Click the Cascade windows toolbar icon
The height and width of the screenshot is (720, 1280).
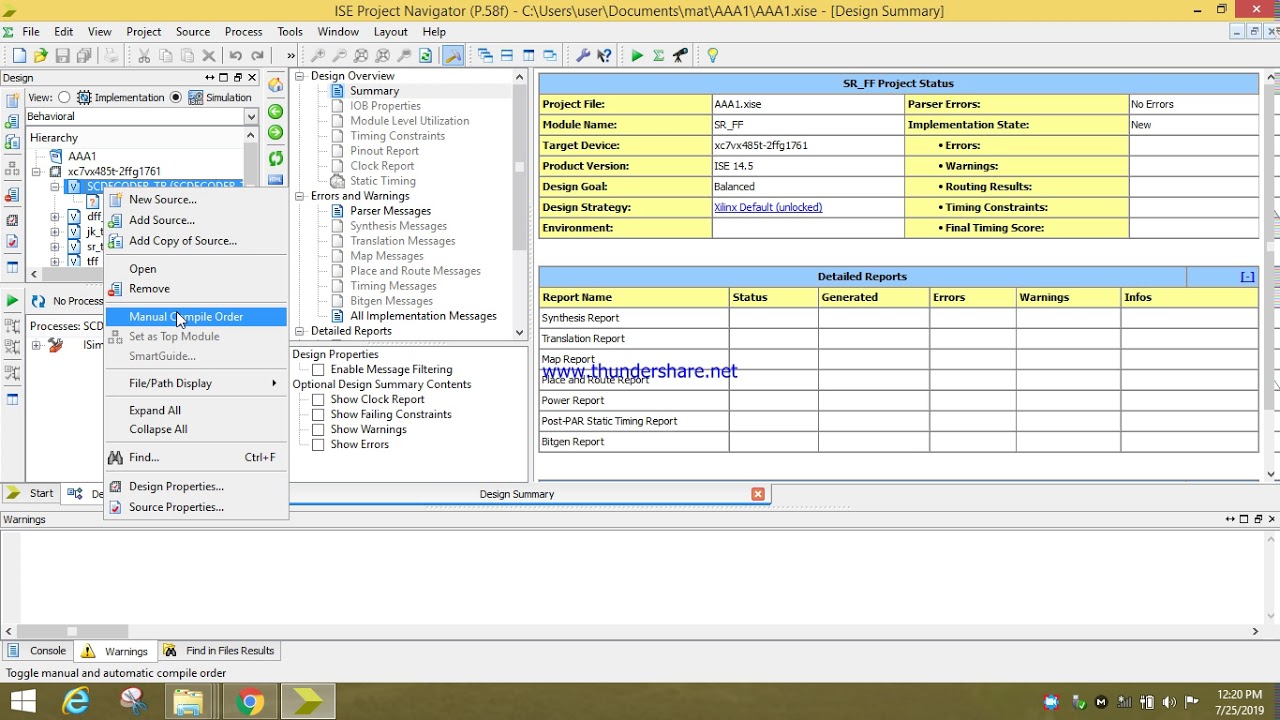[x=485, y=56]
